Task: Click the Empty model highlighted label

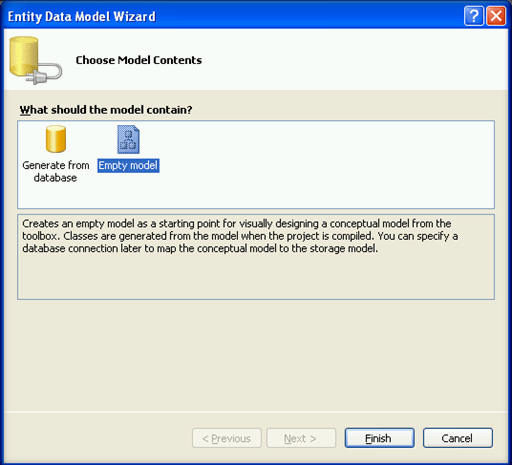Action: [x=128, y=165]
